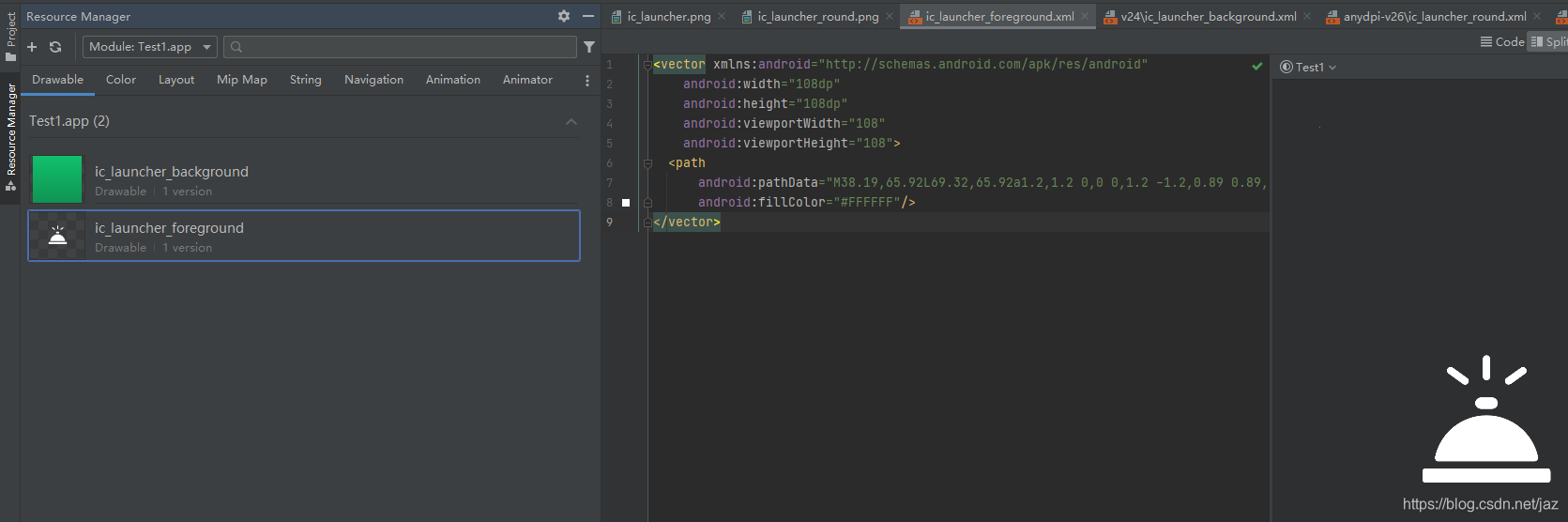Close the ic_launcher_round.png tab
The image size is (1568, 522).
[890, 16]
